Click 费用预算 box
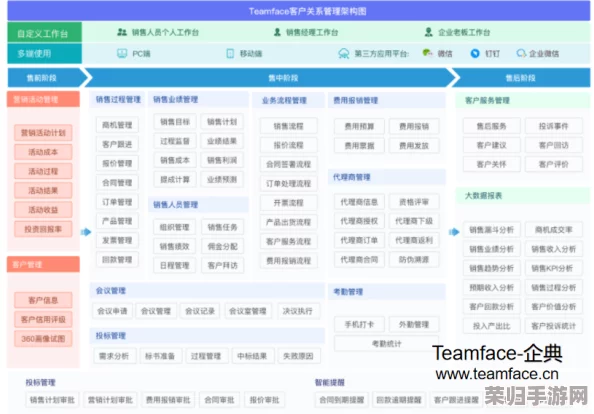The image size is (594, 414). (x=359, y=126)
